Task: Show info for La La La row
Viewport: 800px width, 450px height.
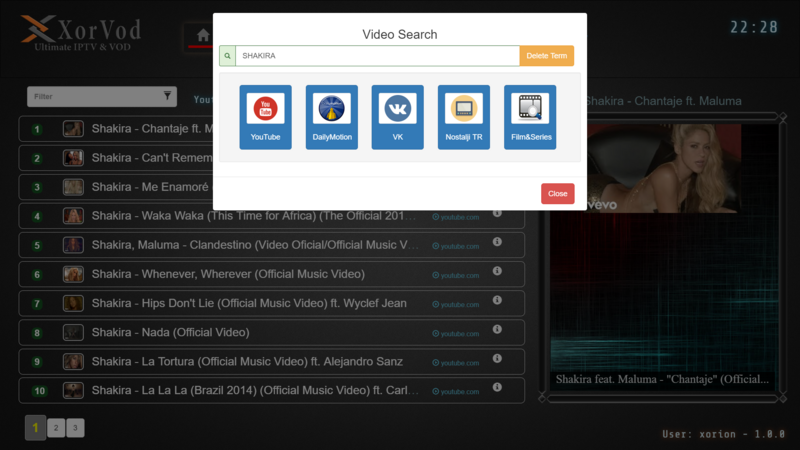Action: pyautogui.click(x=497, y=387)
